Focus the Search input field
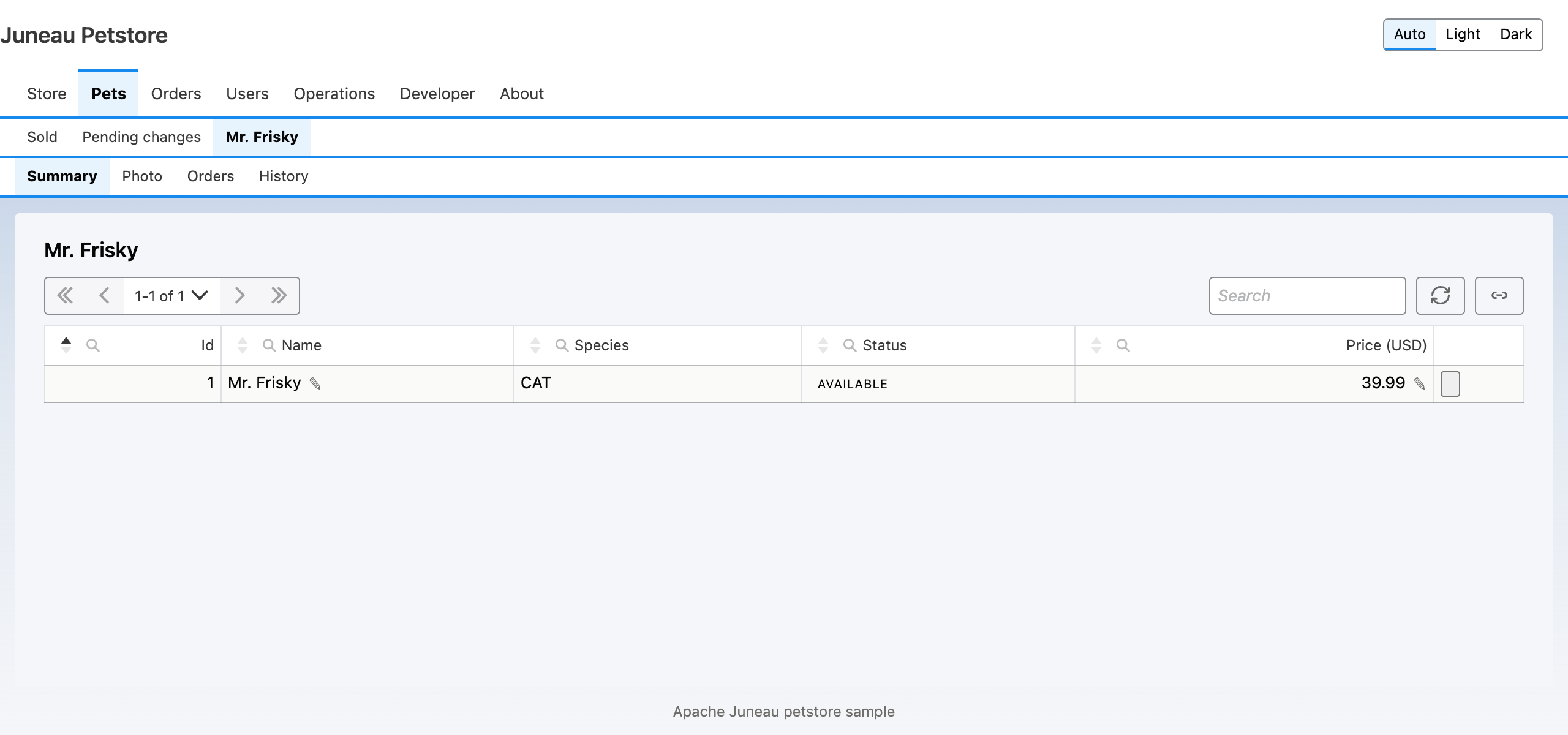The height and width of the screenshot is (735, 1568). click(1307, 296)
